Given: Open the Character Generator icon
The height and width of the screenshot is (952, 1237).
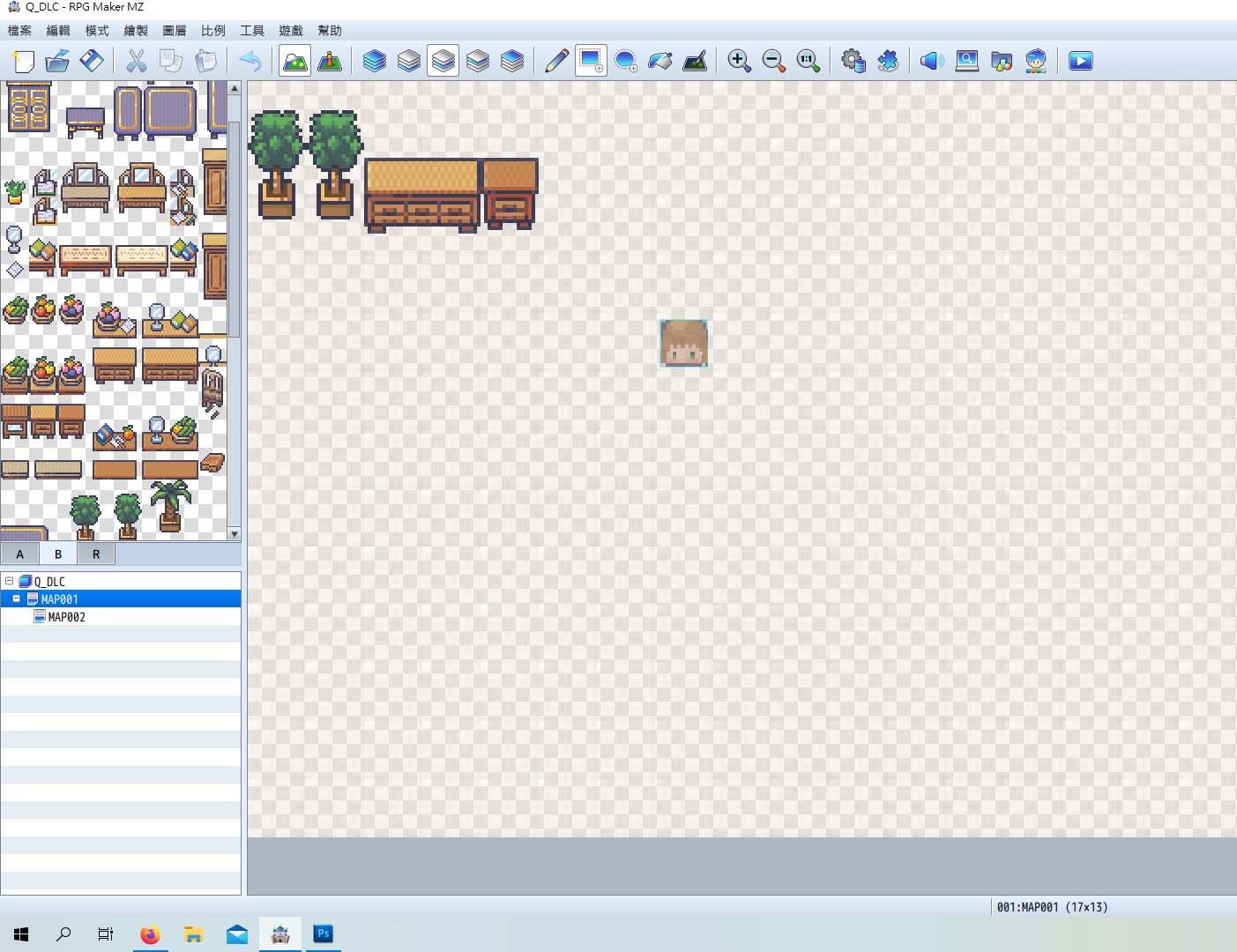Looking at the screenshot, I should (1036, 61).
